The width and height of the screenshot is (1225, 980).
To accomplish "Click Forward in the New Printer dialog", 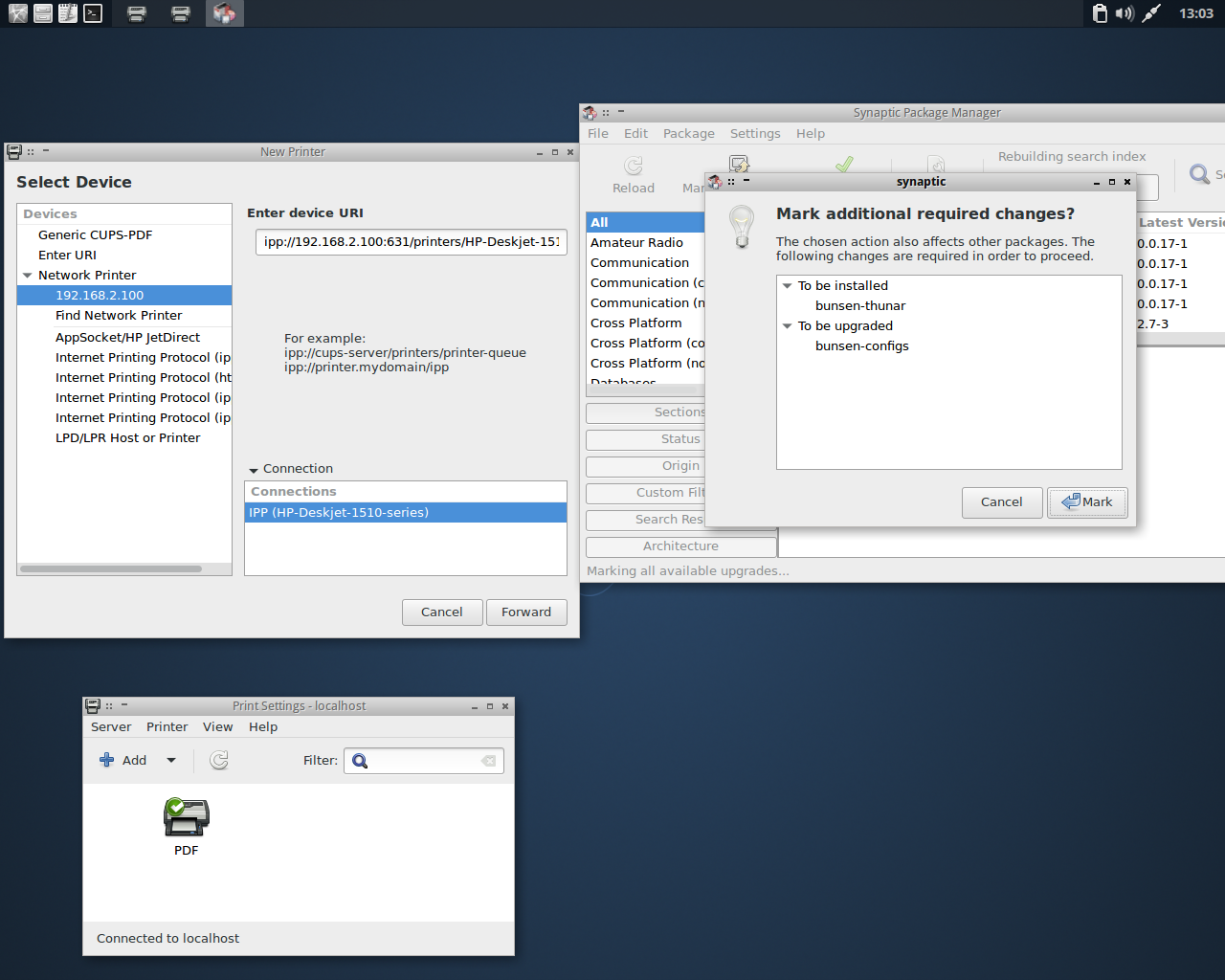I will pos(526,612).
